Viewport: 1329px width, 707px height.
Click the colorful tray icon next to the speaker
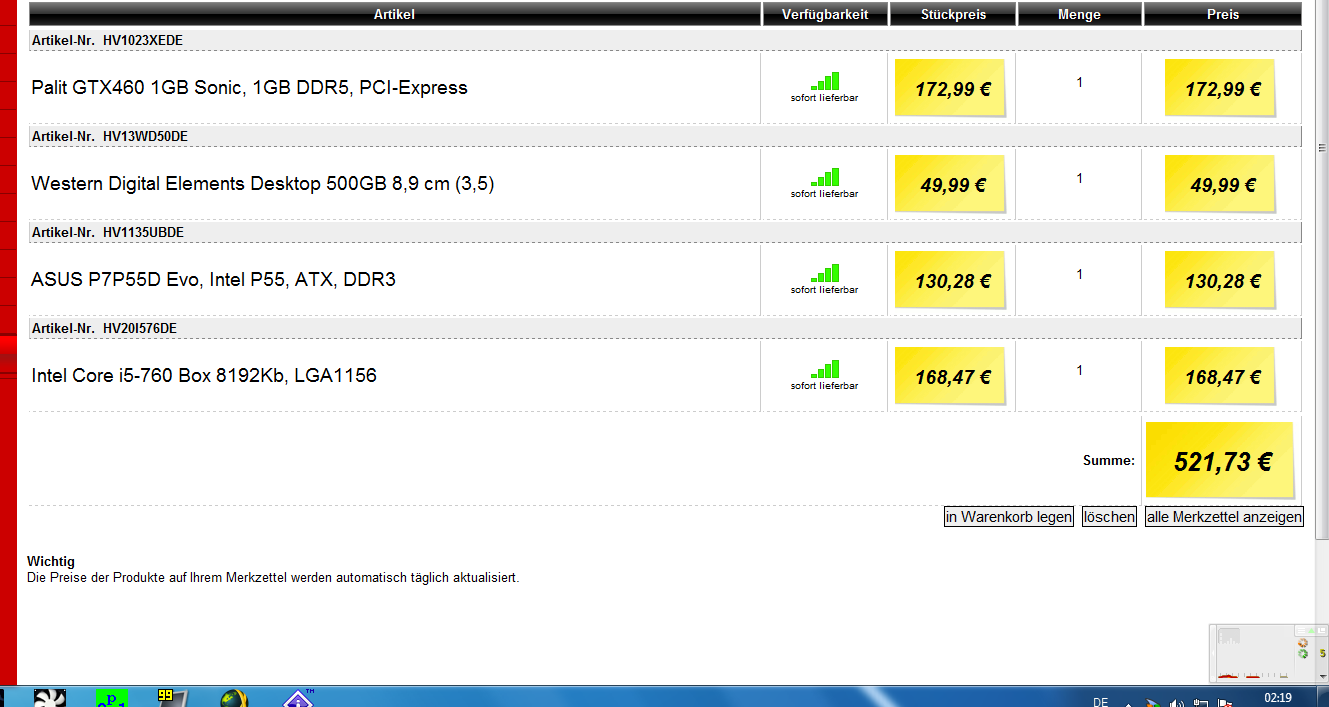[x=1153, y=702]
